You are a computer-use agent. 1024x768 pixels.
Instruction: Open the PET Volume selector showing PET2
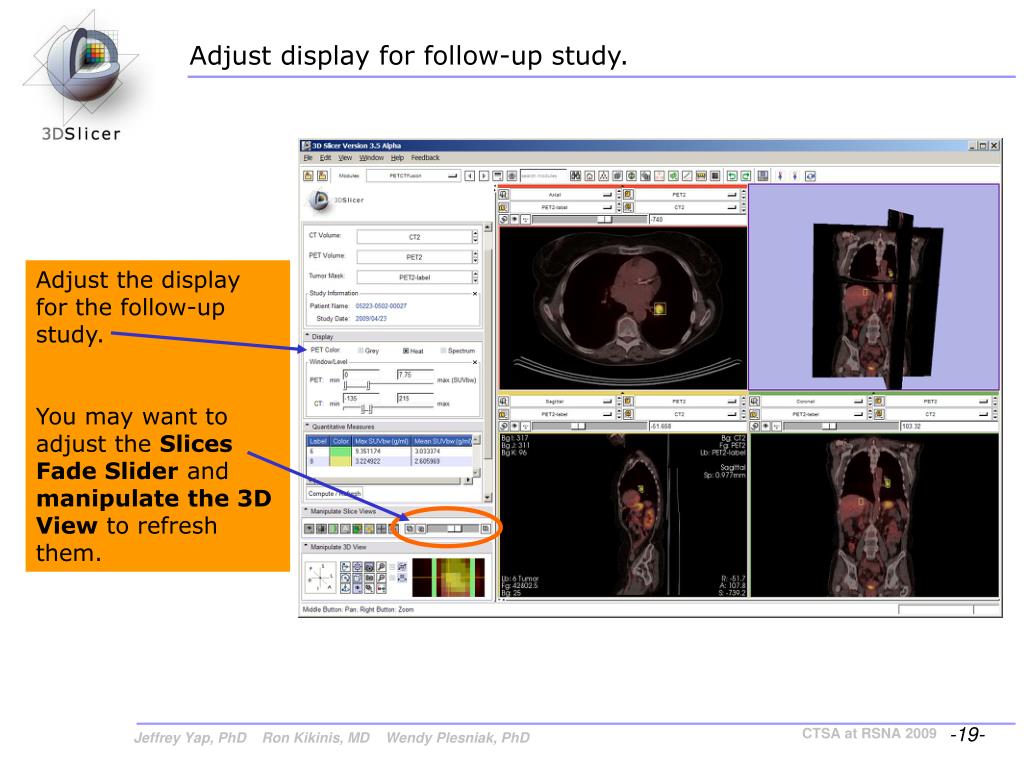417,257
